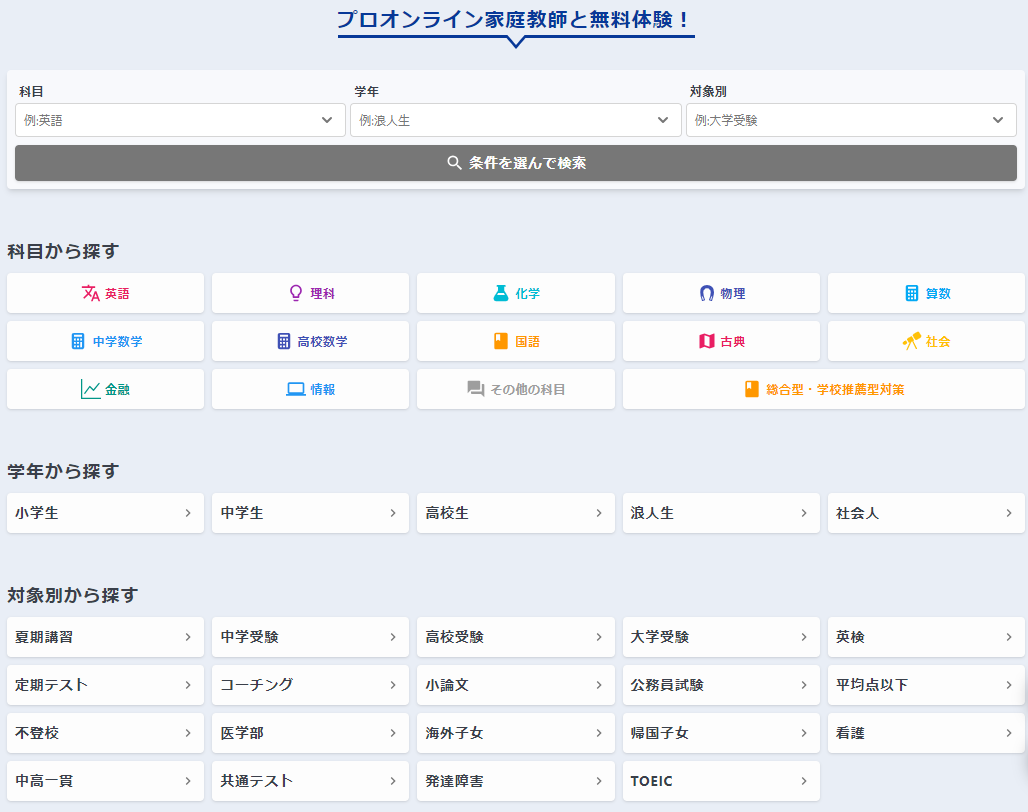Click the chevron on the 中学生 card
The height and width of the screenshot is (812, 1028).
click(393, 512)
